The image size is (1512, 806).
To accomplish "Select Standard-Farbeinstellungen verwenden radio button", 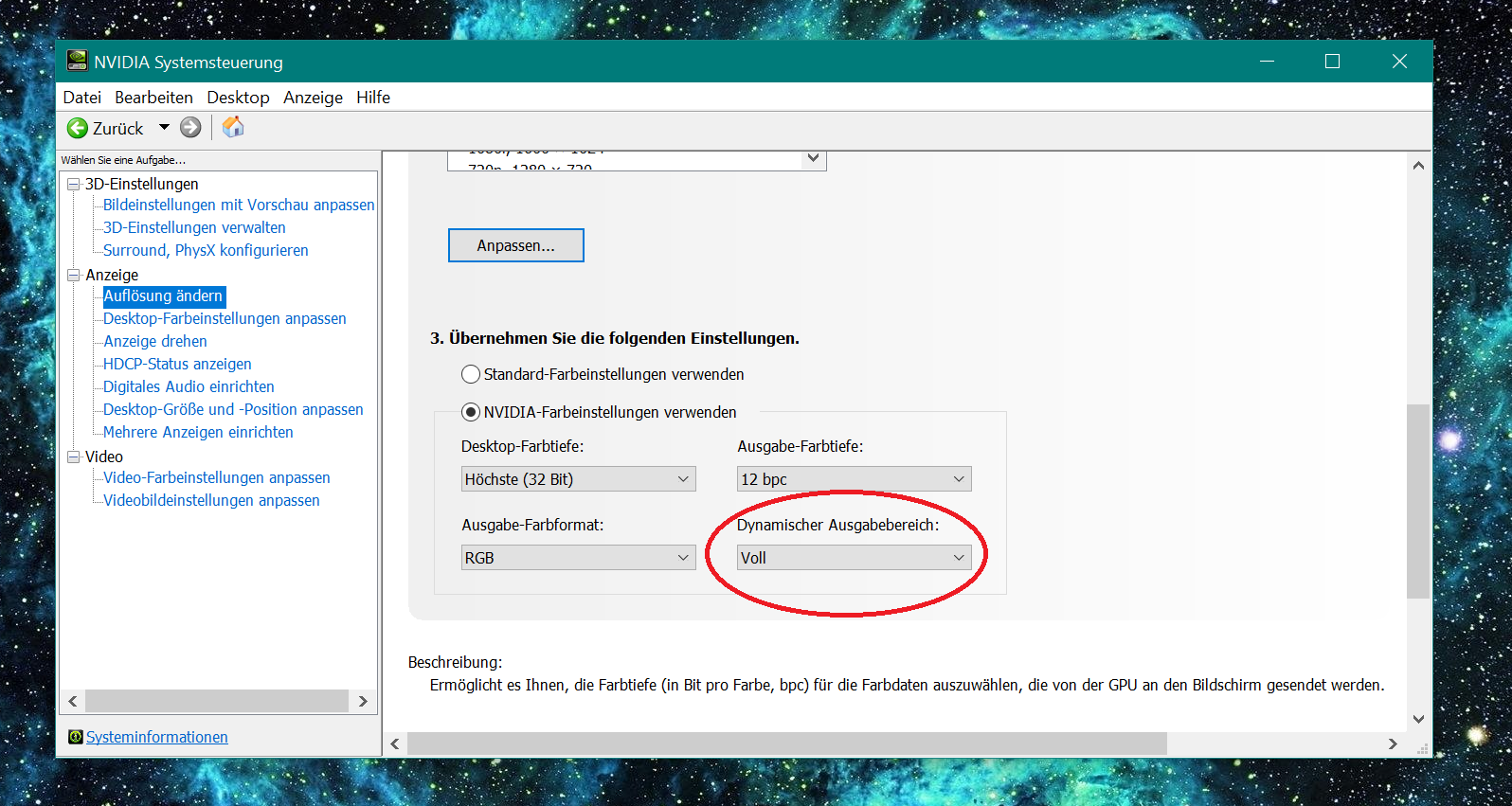I will pos(471,374).
